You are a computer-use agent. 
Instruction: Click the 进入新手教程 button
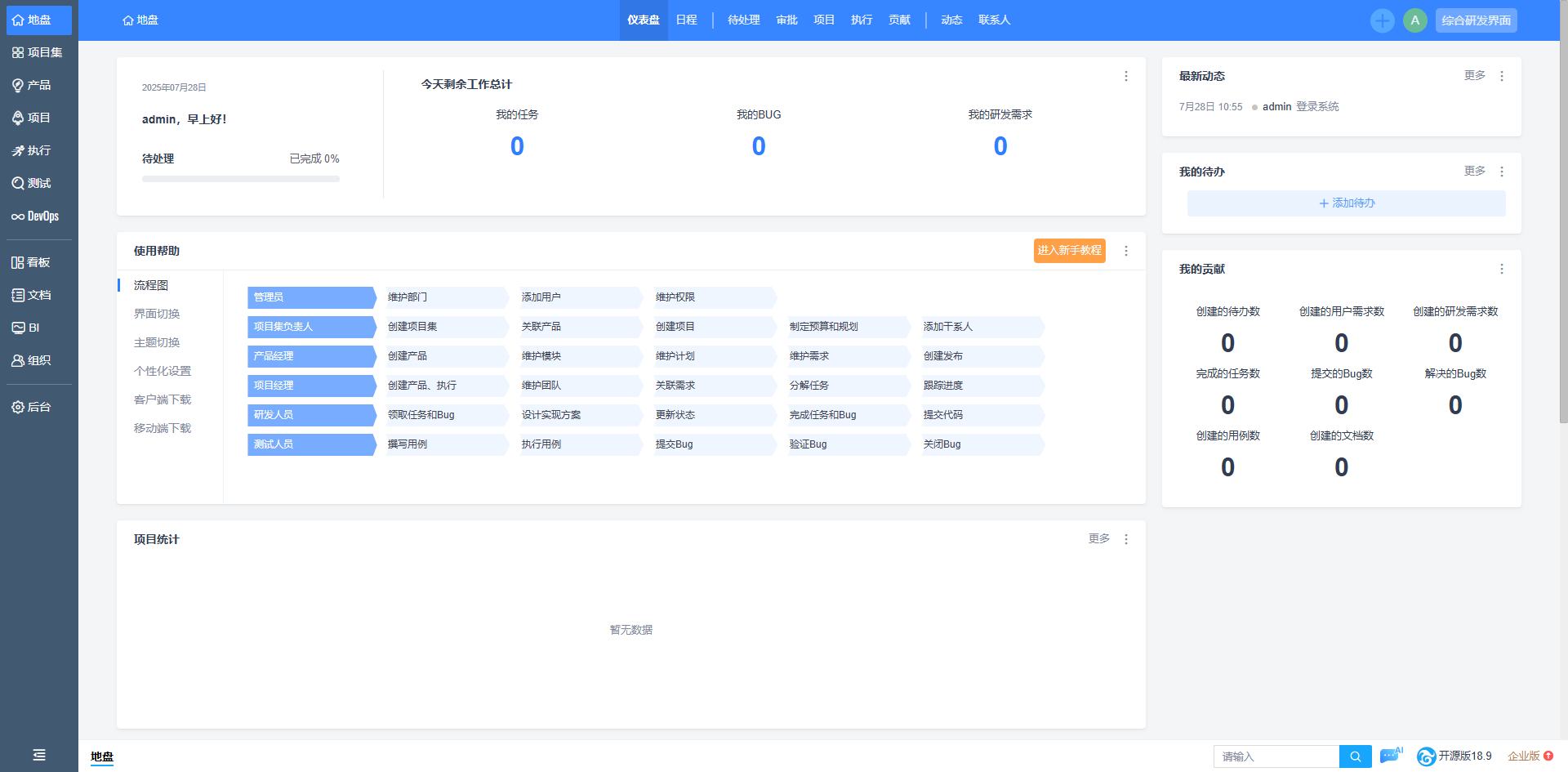pyautogui.click(x=1069, y=251)
